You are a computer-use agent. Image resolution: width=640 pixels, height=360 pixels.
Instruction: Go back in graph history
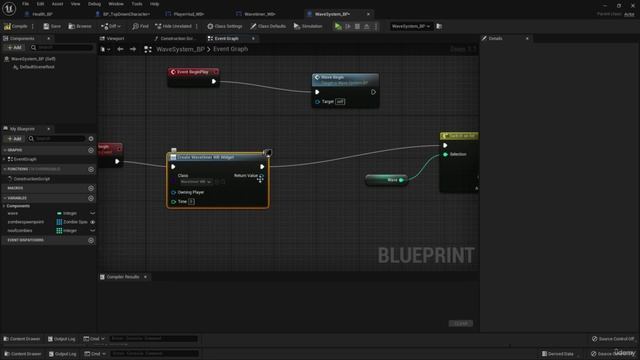(120, 49)
